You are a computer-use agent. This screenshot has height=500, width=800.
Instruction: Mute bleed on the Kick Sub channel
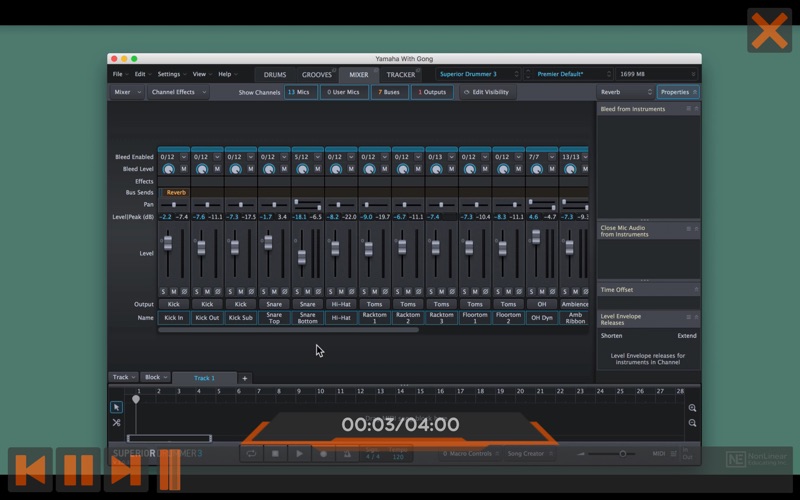251,169
